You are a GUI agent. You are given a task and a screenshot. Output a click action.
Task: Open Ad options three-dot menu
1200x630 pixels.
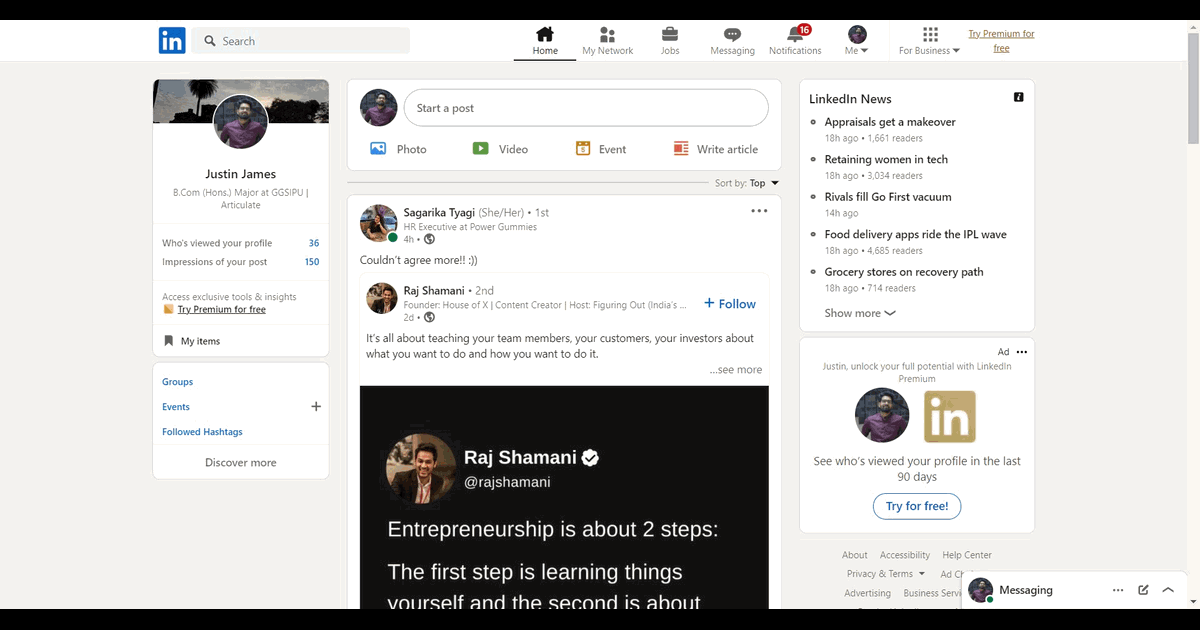pyautogui.click(x=1022, y=352)
